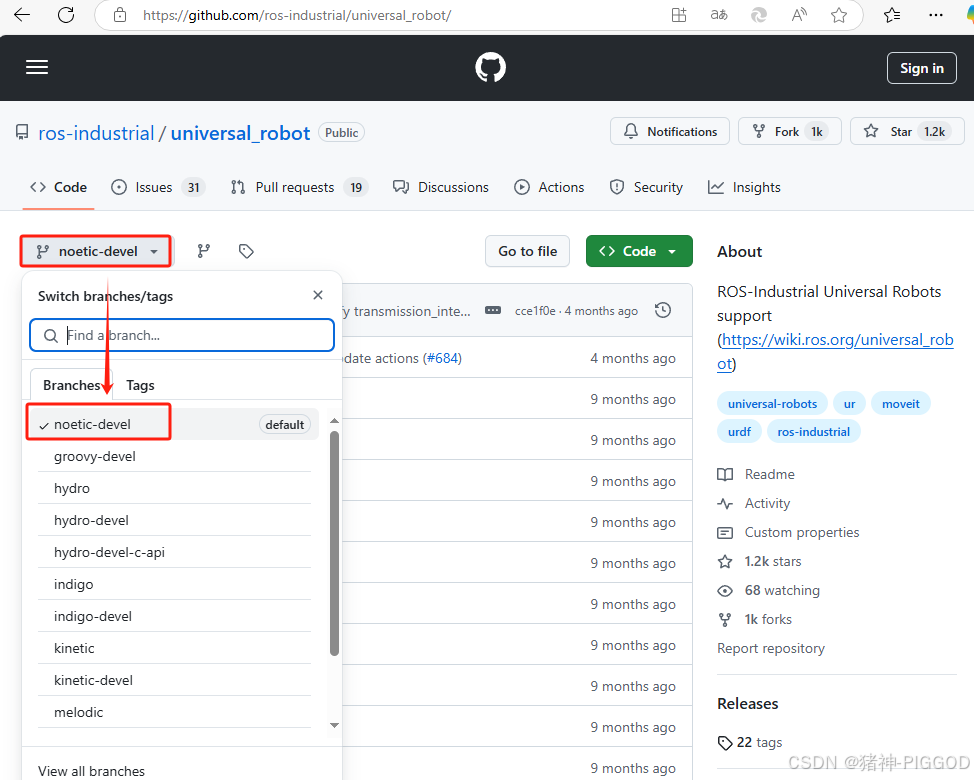Click the tags icon next to the branch selector
This screenshot has height=780, width=974.
coord(246,251)
